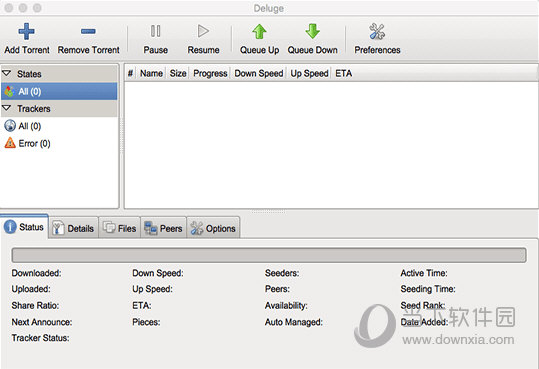Sort torrents by Down Speed column
539x369 pixels.
click(259, 73)
